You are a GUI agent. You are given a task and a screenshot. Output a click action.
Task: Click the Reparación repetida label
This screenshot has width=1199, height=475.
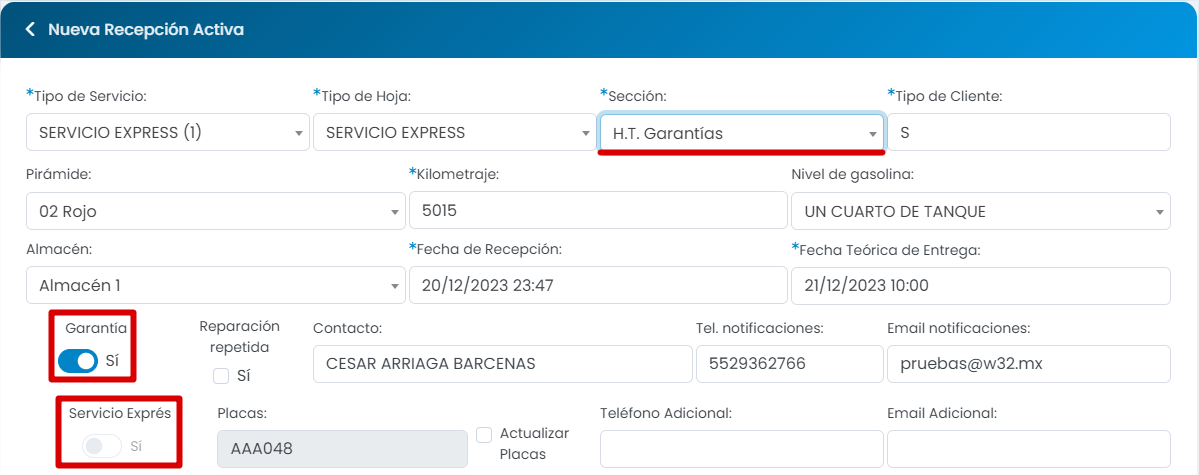click(239, 337)
